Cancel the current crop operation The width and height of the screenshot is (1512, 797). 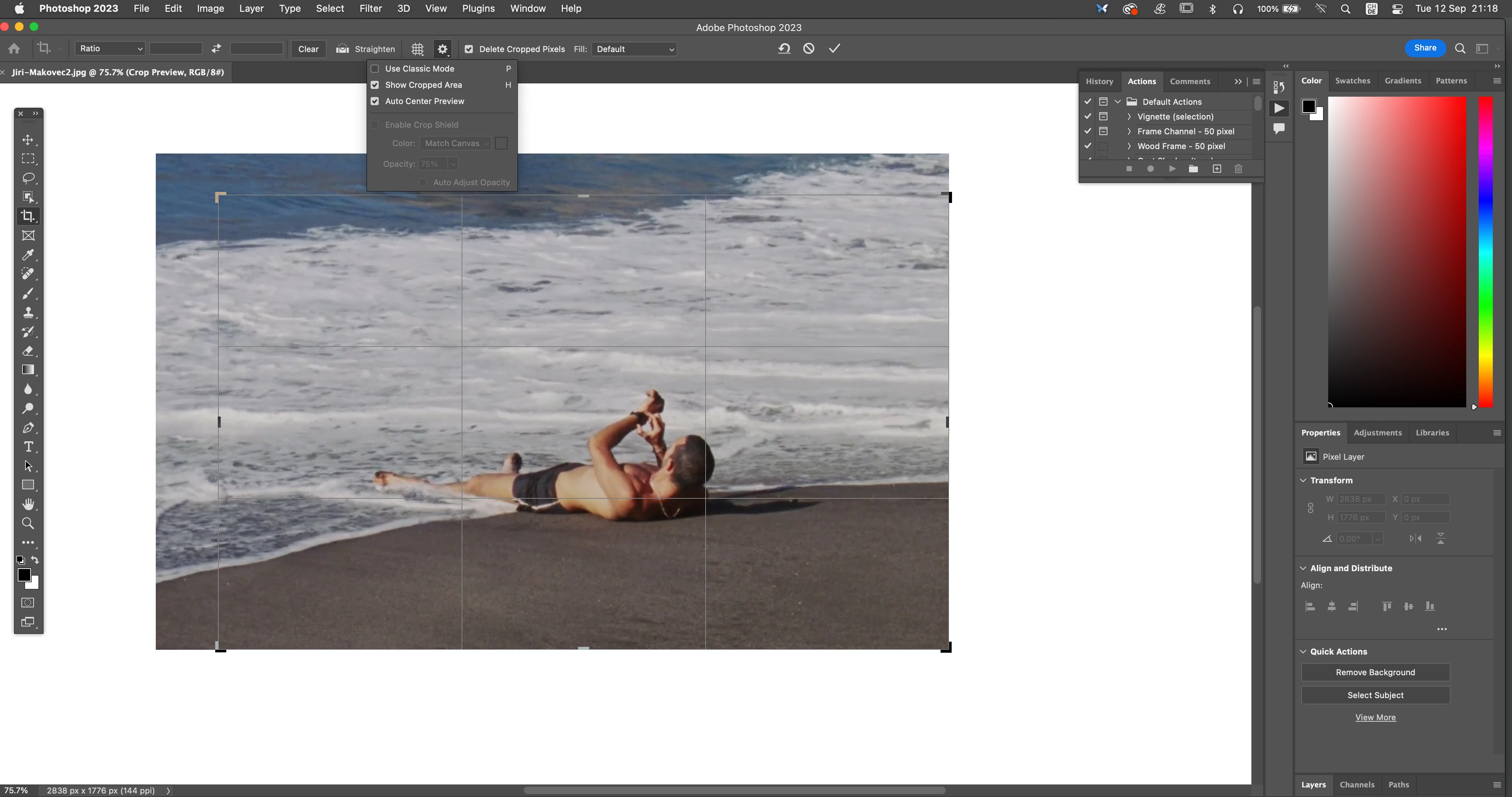[x=809, y=48]
